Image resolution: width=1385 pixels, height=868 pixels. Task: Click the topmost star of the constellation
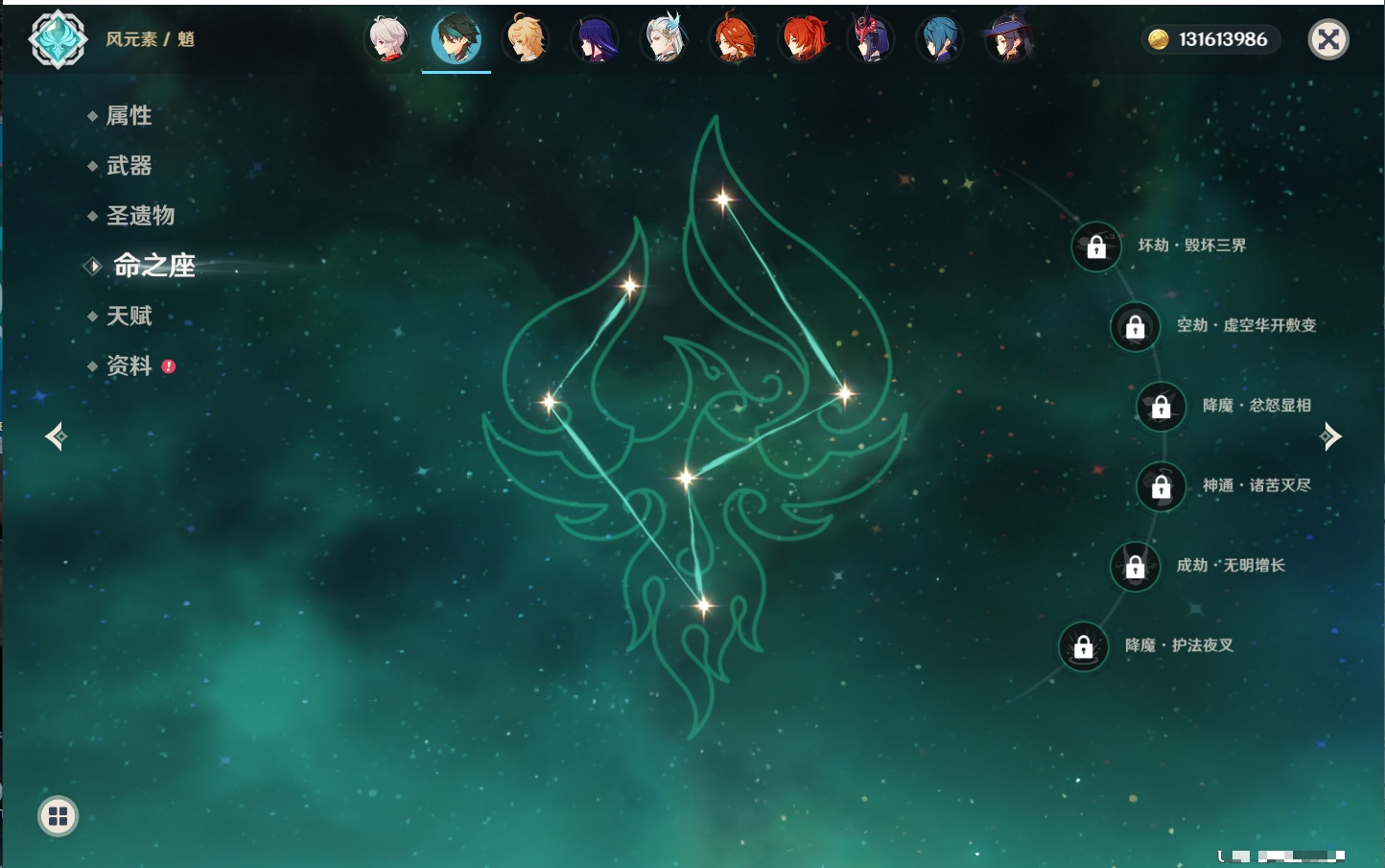[723, 199]
